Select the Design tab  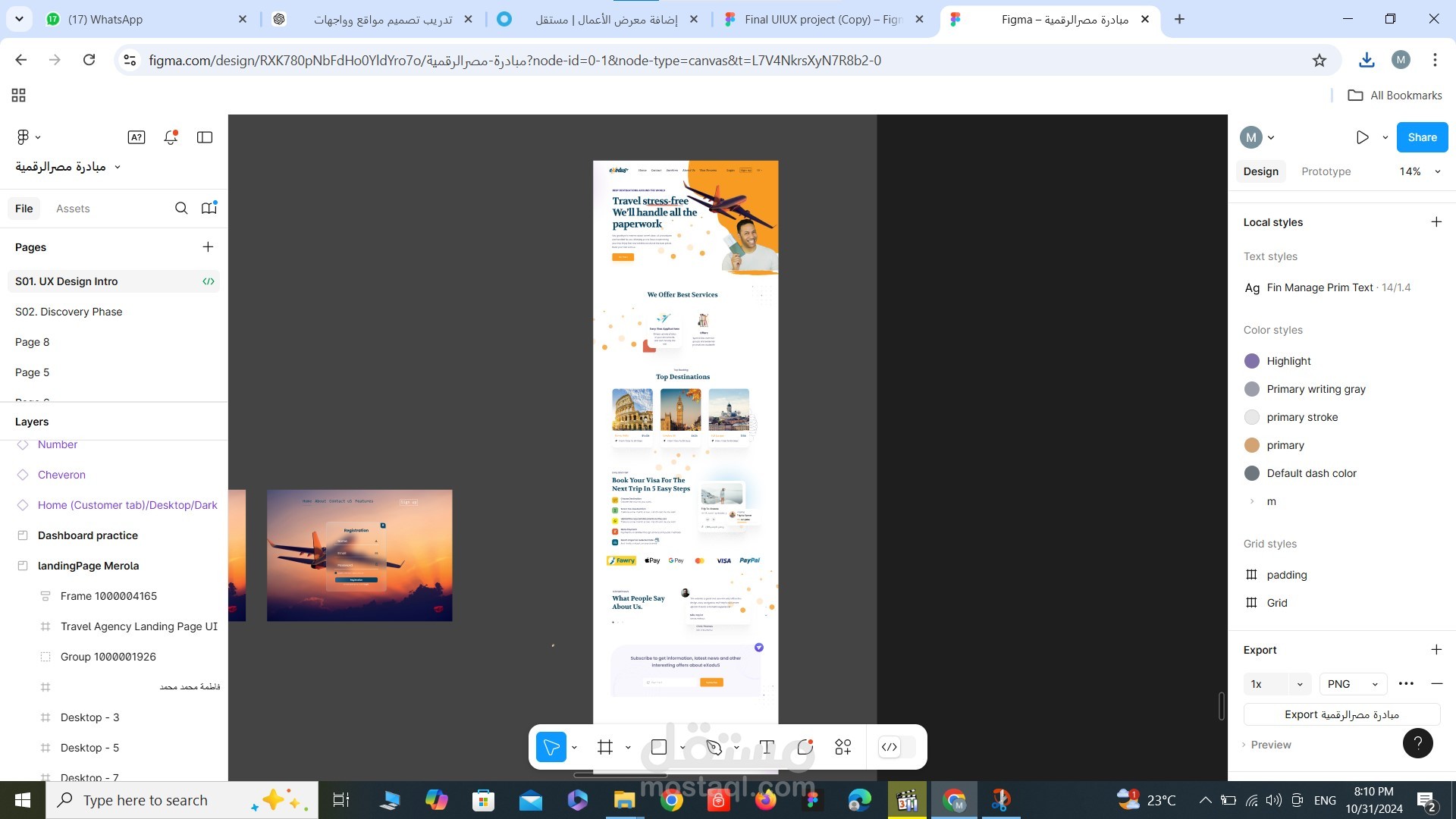pyautogui.click(x=1260, y=171)
